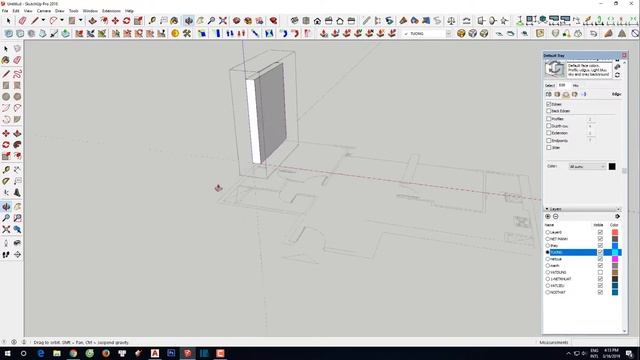Expand the Arc tool dropdown arrow
The height and width of the screenshot is (360, 640).
click(x=62, y=20)
